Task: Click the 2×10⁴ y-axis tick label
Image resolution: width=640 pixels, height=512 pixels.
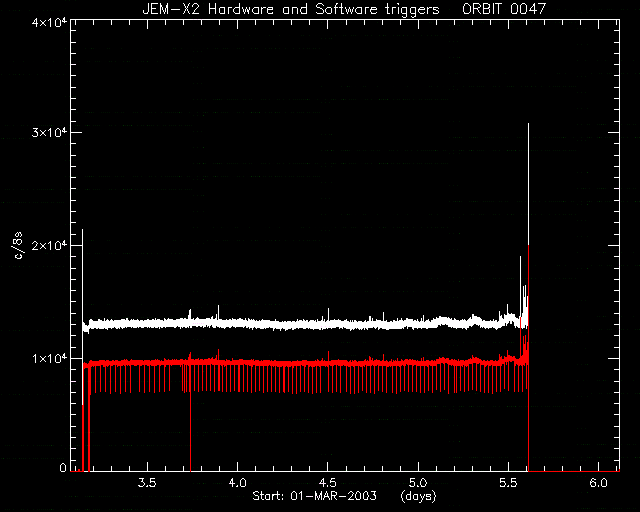Action: [x=49, y=245]
